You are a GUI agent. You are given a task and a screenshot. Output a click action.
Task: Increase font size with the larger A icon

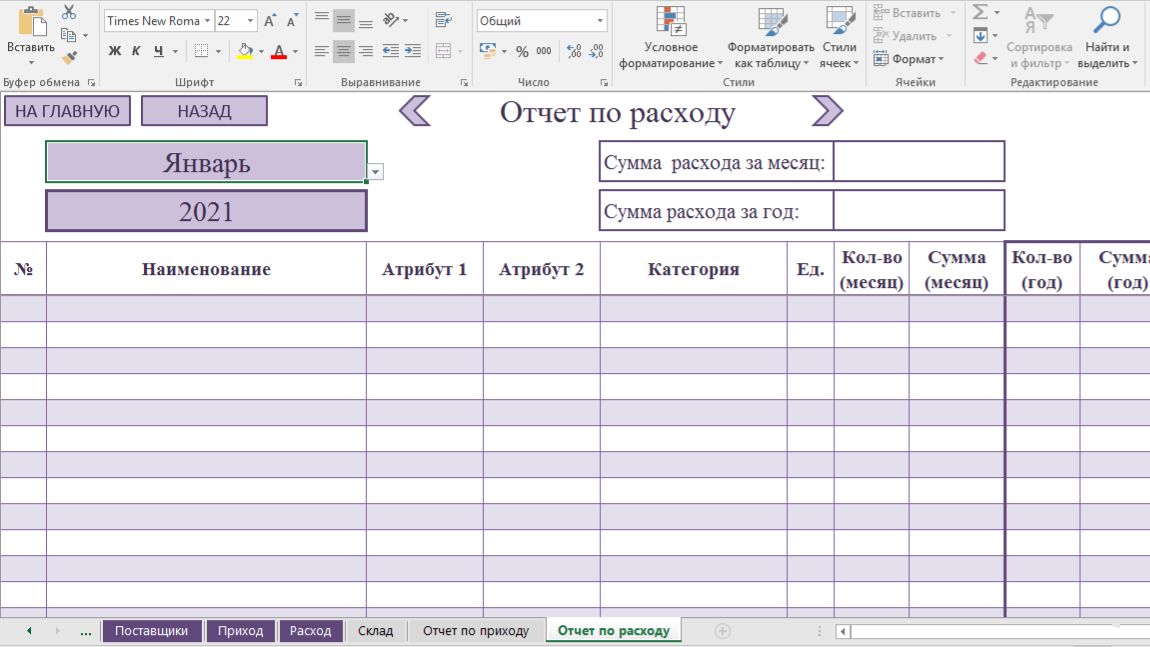point(269,21)
